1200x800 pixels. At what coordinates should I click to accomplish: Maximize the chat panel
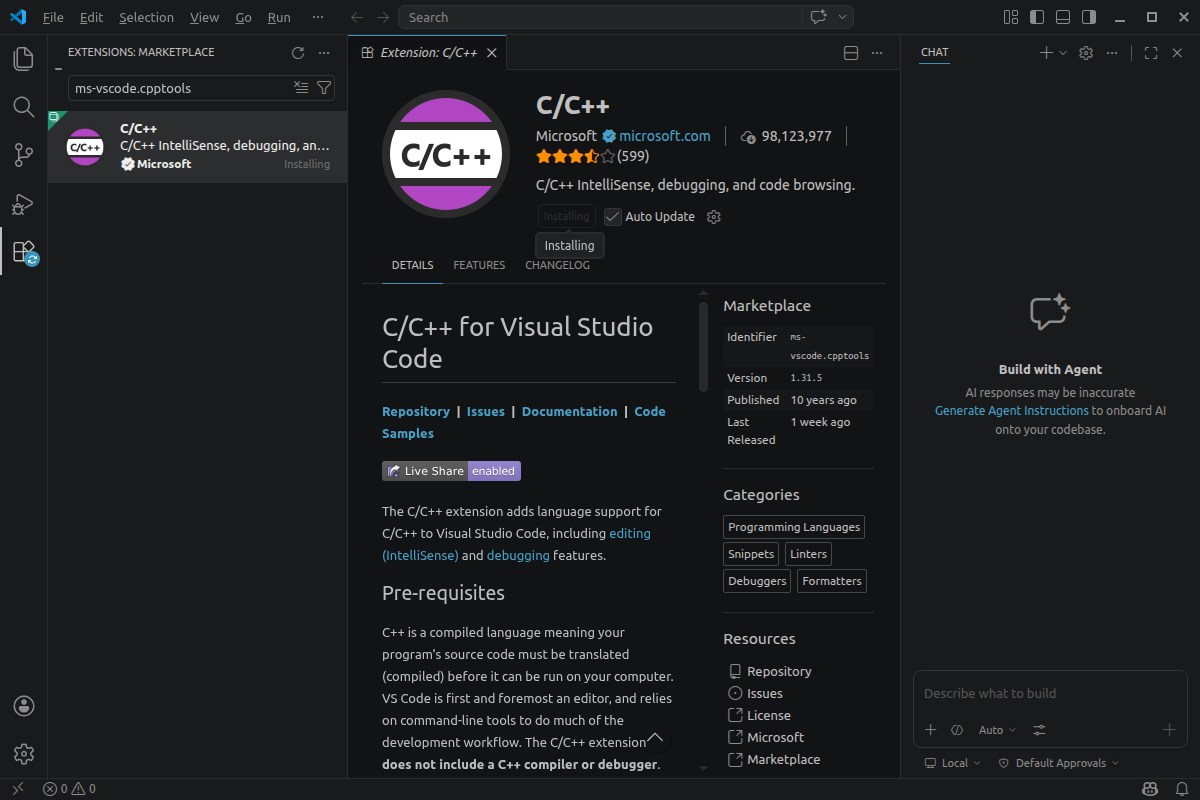click(x=1151, y=53)
